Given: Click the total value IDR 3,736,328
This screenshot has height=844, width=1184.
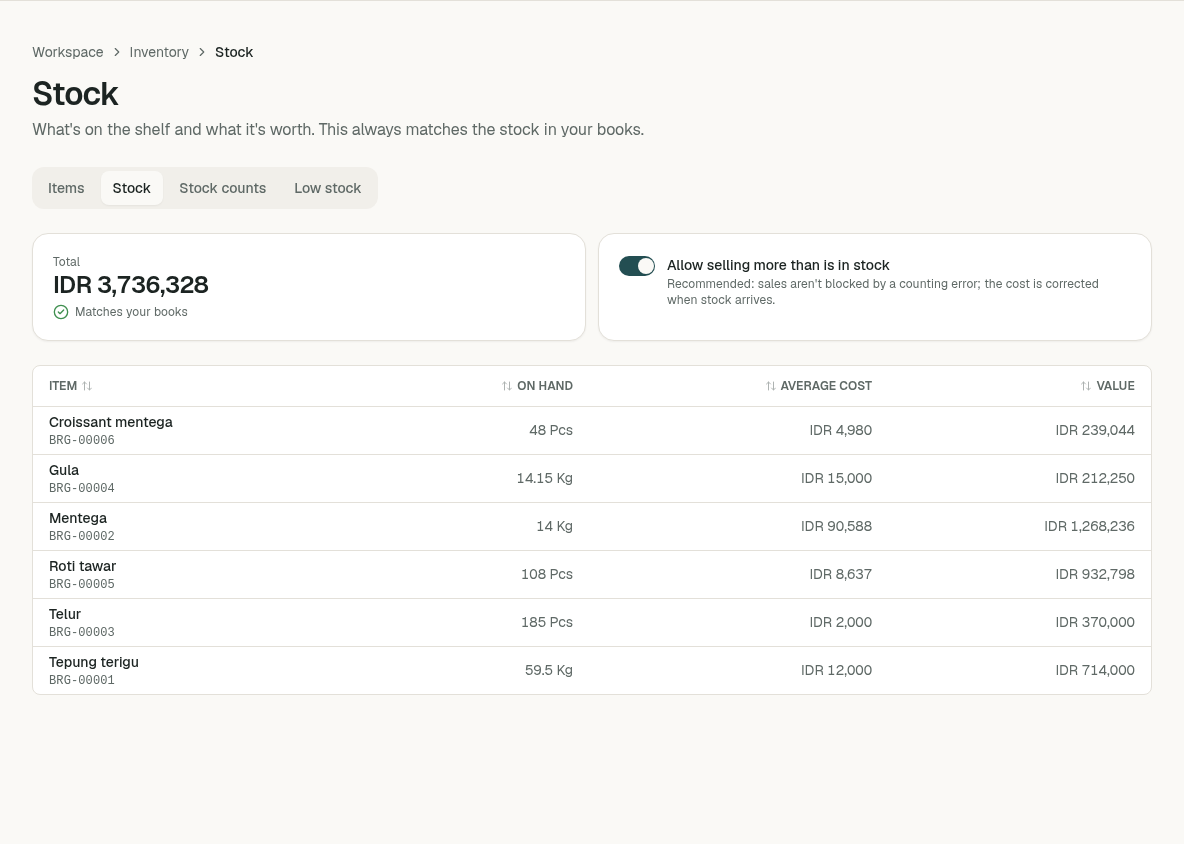Looking at the screenshot, I should click(131, 285).
